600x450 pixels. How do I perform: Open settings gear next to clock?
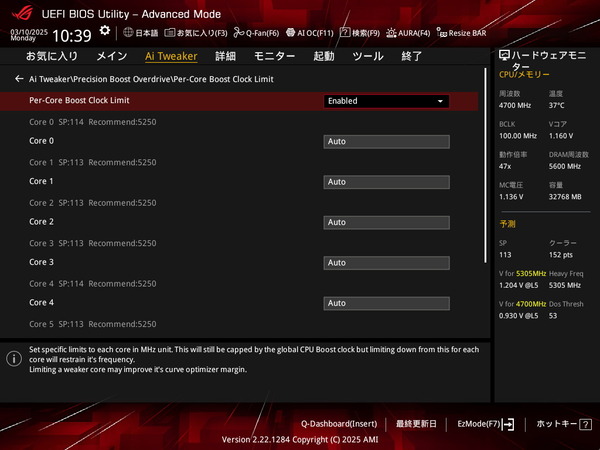[104, 31]
